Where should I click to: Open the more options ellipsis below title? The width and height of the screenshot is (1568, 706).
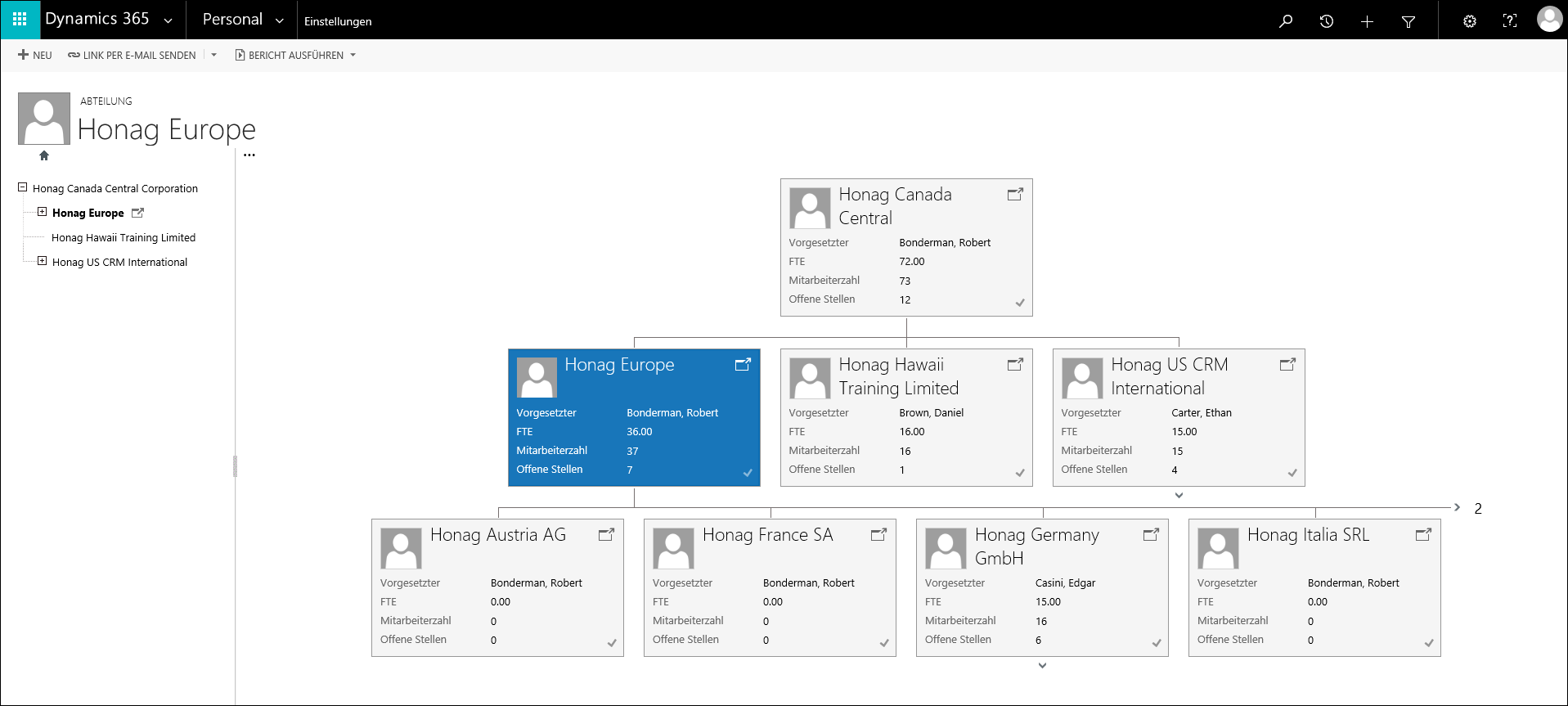point(249,155)
